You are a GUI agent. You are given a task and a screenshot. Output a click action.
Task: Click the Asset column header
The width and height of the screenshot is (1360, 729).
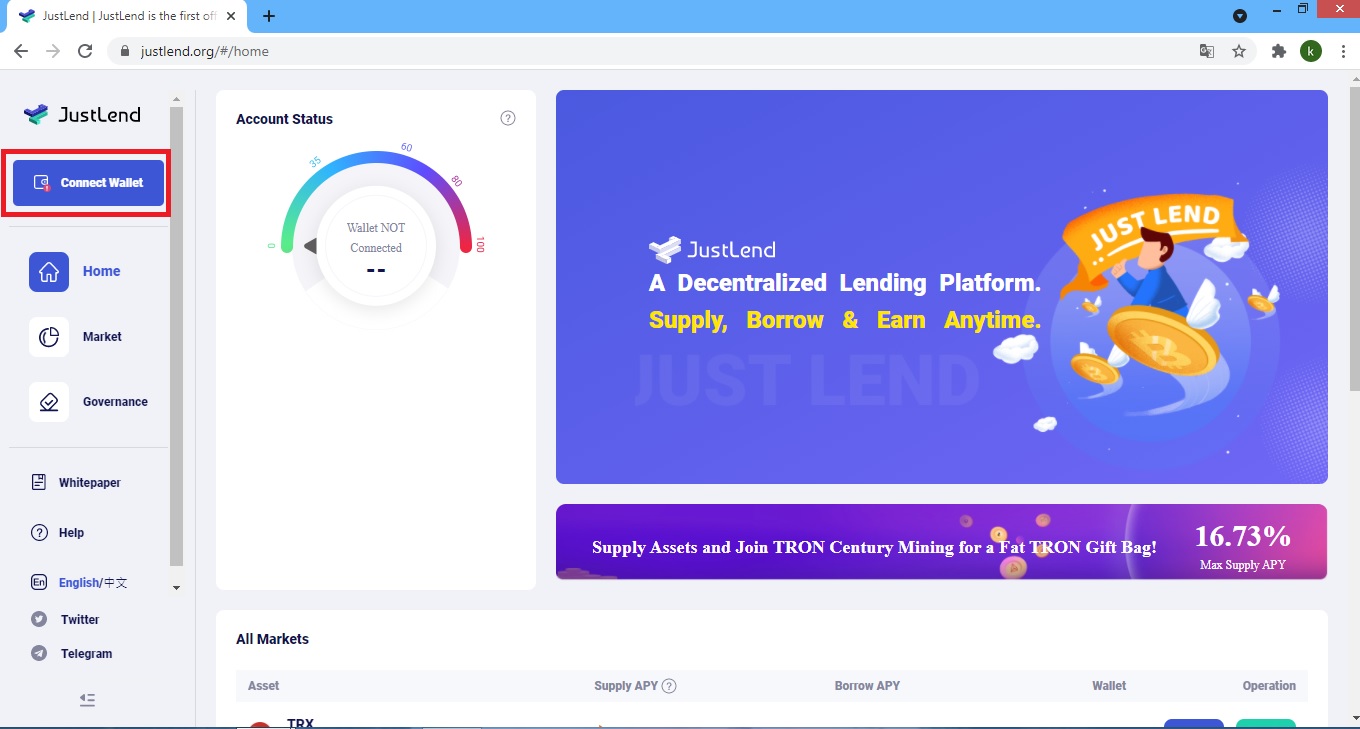click(264, 686)
